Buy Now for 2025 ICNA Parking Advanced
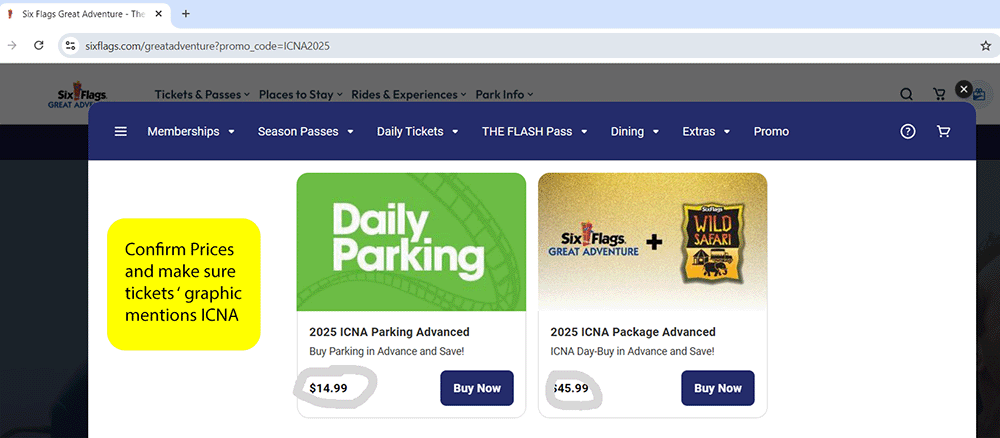 click(476, 388)
